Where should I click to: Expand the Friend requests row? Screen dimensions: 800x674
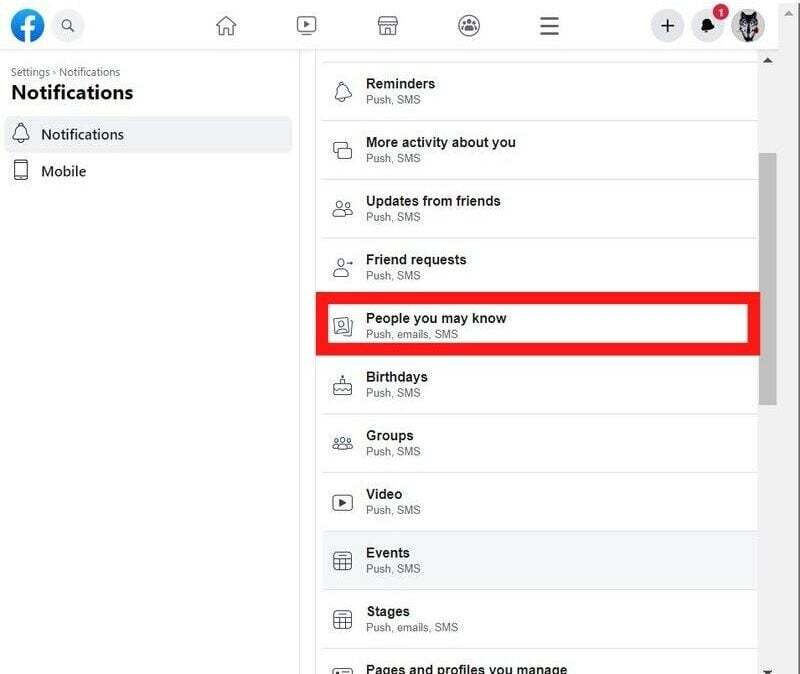(540, 267)
